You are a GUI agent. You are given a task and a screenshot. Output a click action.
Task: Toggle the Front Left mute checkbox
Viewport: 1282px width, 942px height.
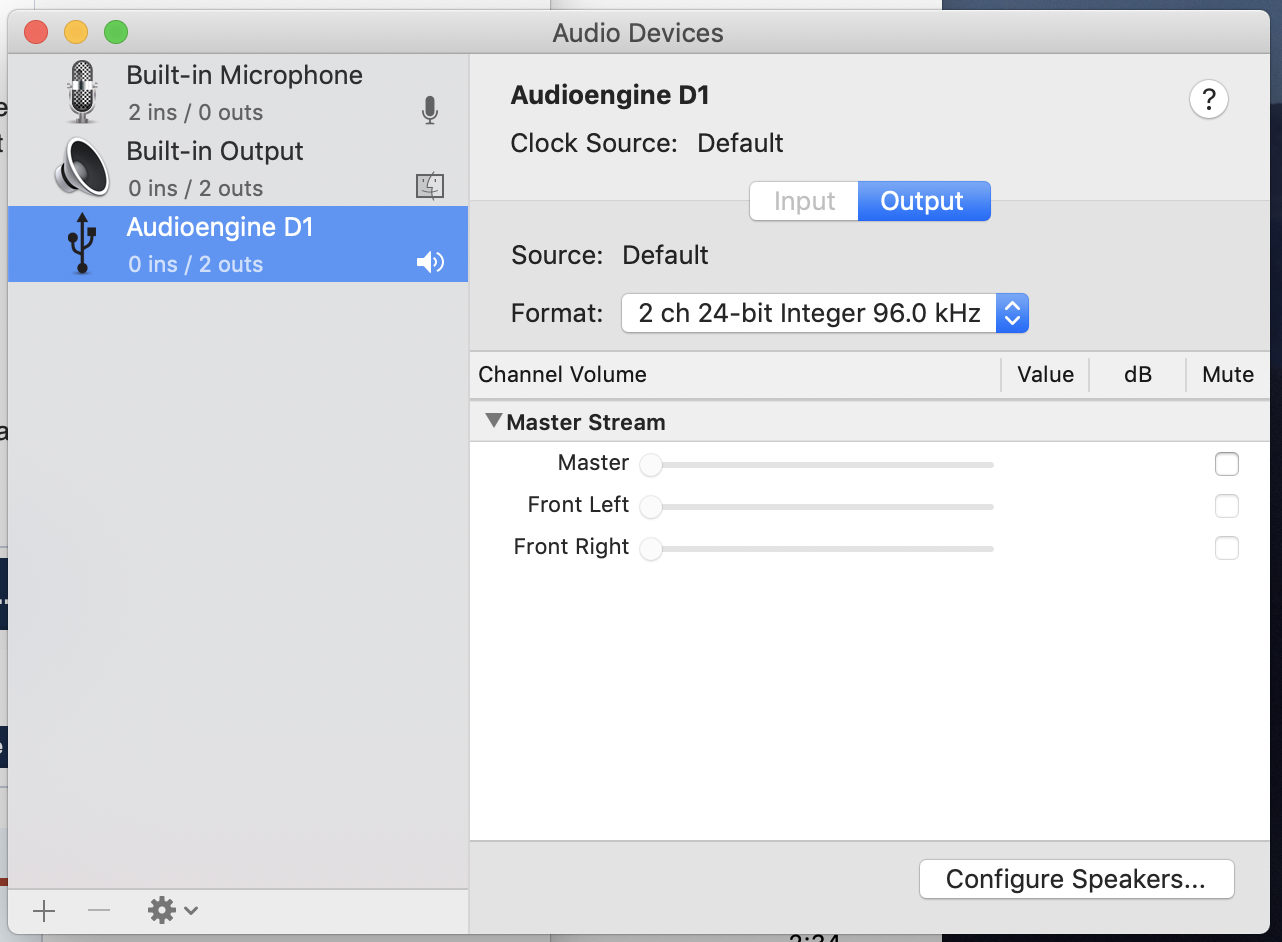click(1226, 506)
